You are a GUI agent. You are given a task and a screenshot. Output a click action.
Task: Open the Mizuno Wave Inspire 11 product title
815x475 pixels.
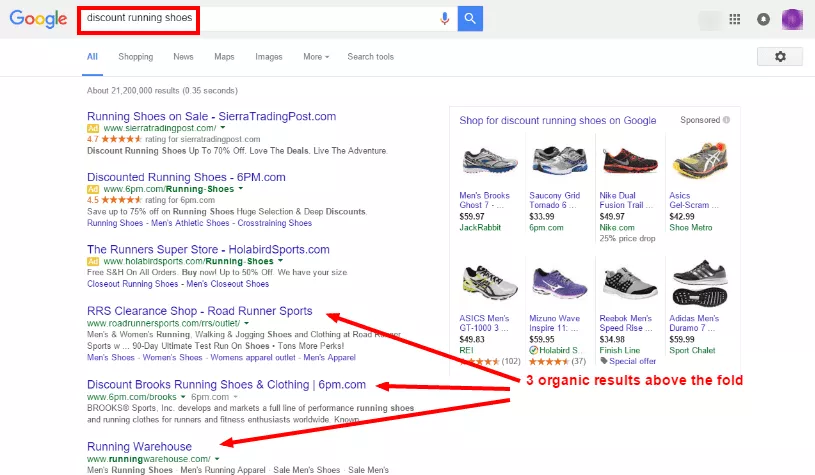555,323
